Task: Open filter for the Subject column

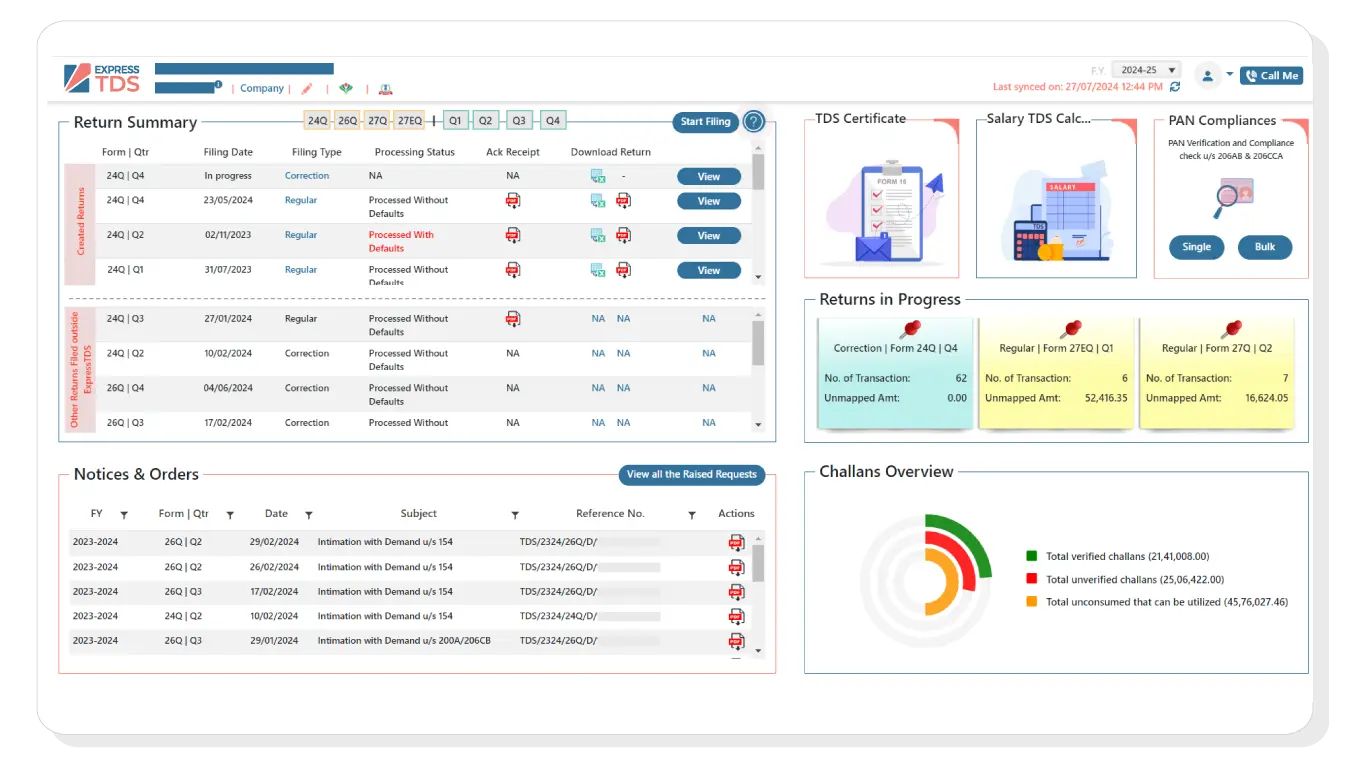Action: tap(515, 515)
